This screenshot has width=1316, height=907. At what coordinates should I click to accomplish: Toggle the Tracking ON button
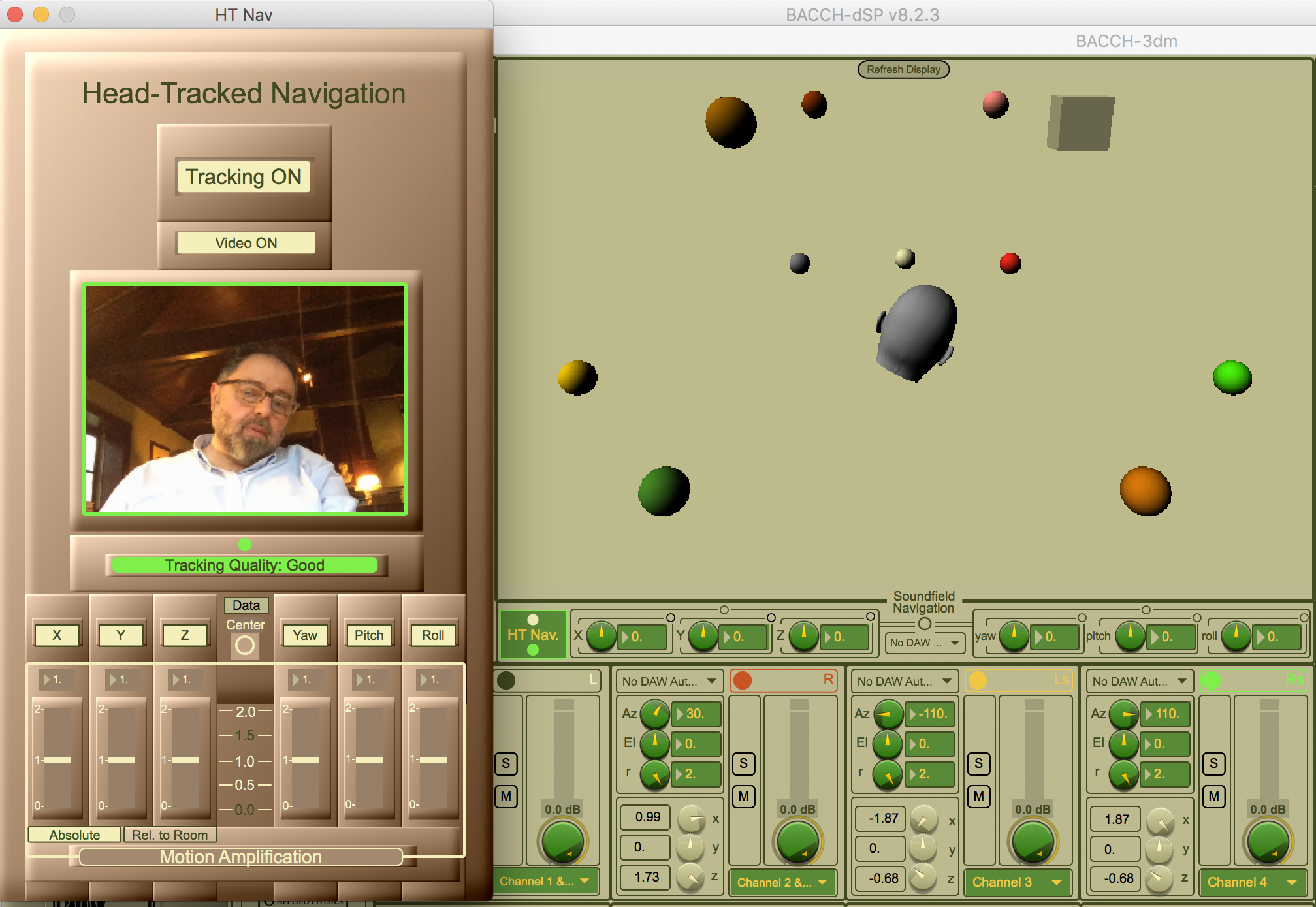[x=244, y=177]
